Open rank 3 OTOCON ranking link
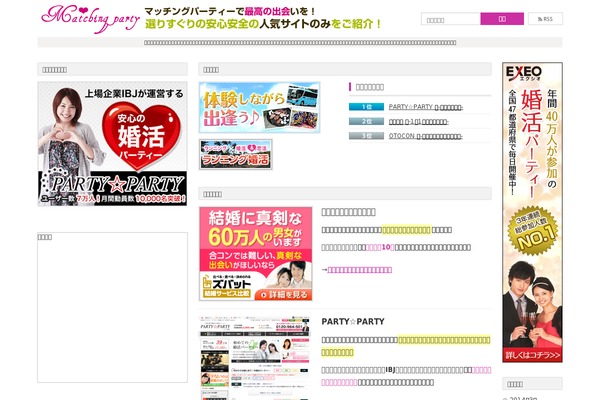The image size is (600, 400). 426,136
